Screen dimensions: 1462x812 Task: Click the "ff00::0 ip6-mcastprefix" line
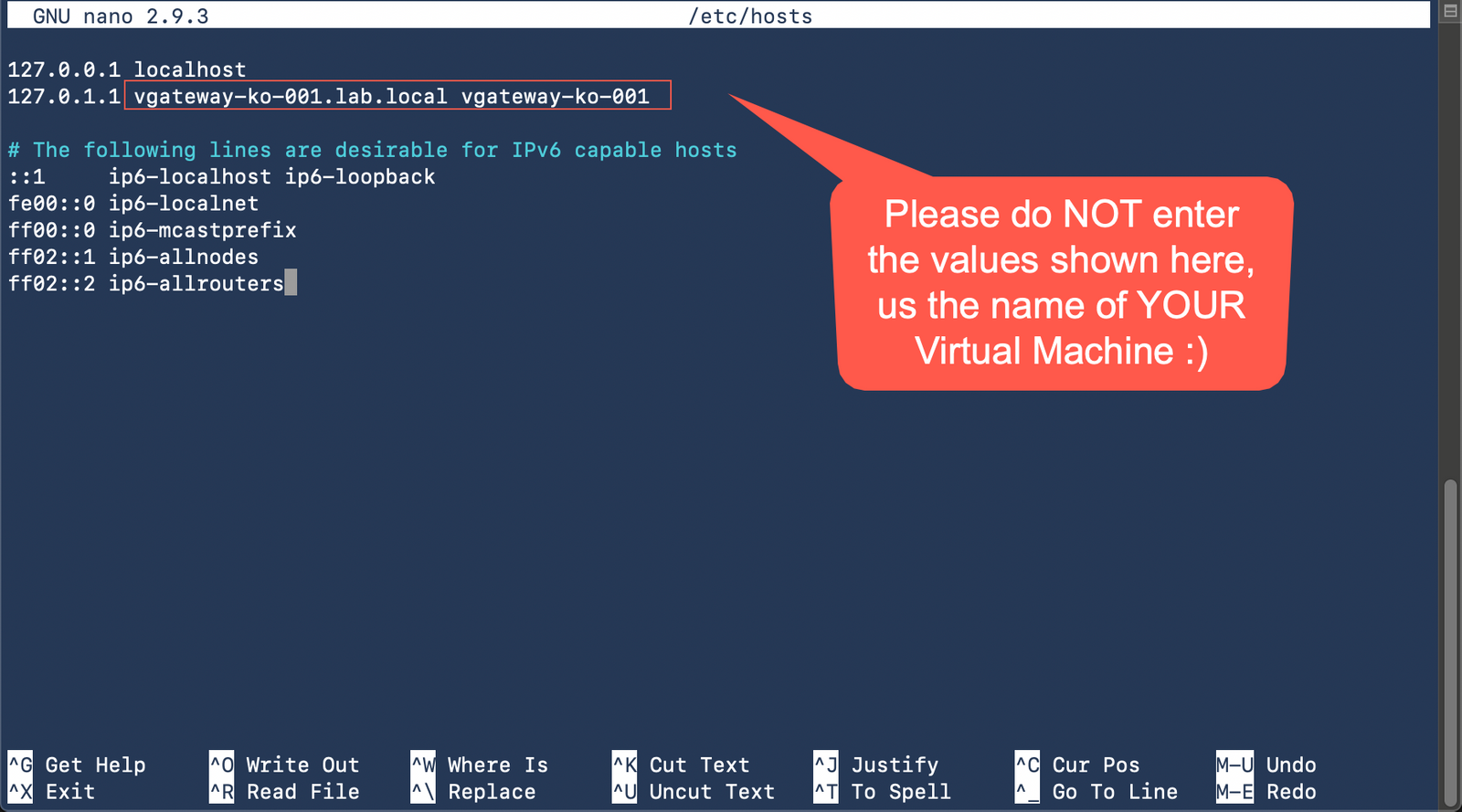[153, 230]
